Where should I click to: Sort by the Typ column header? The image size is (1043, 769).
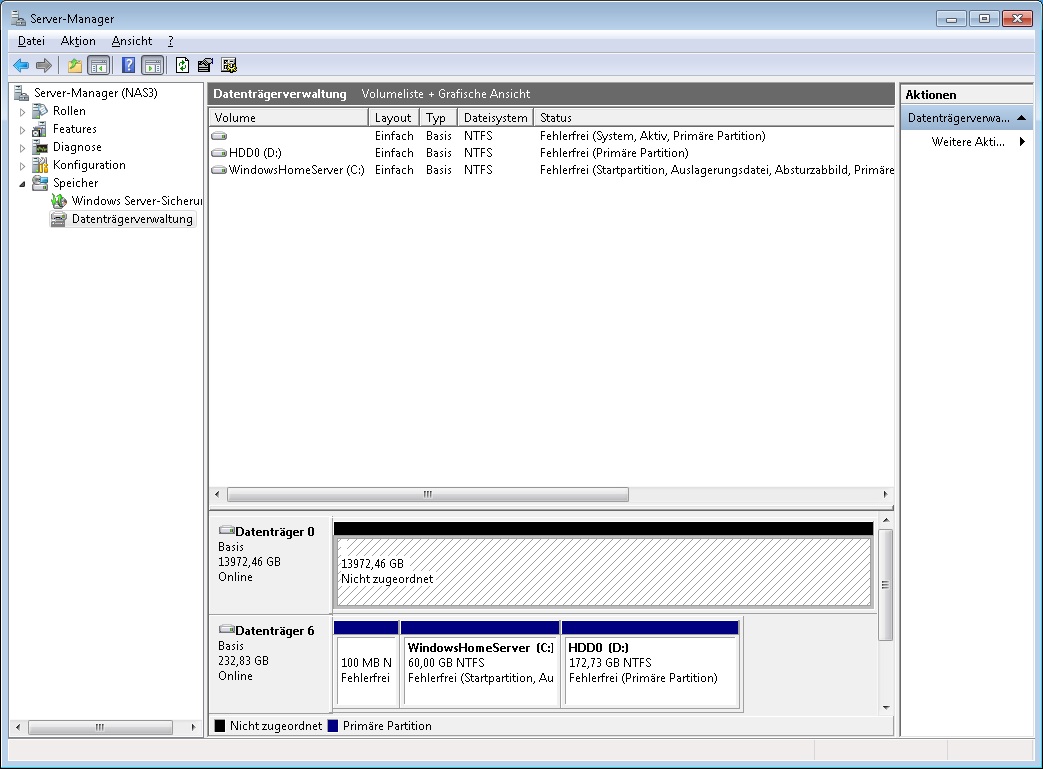coord(439,118)
